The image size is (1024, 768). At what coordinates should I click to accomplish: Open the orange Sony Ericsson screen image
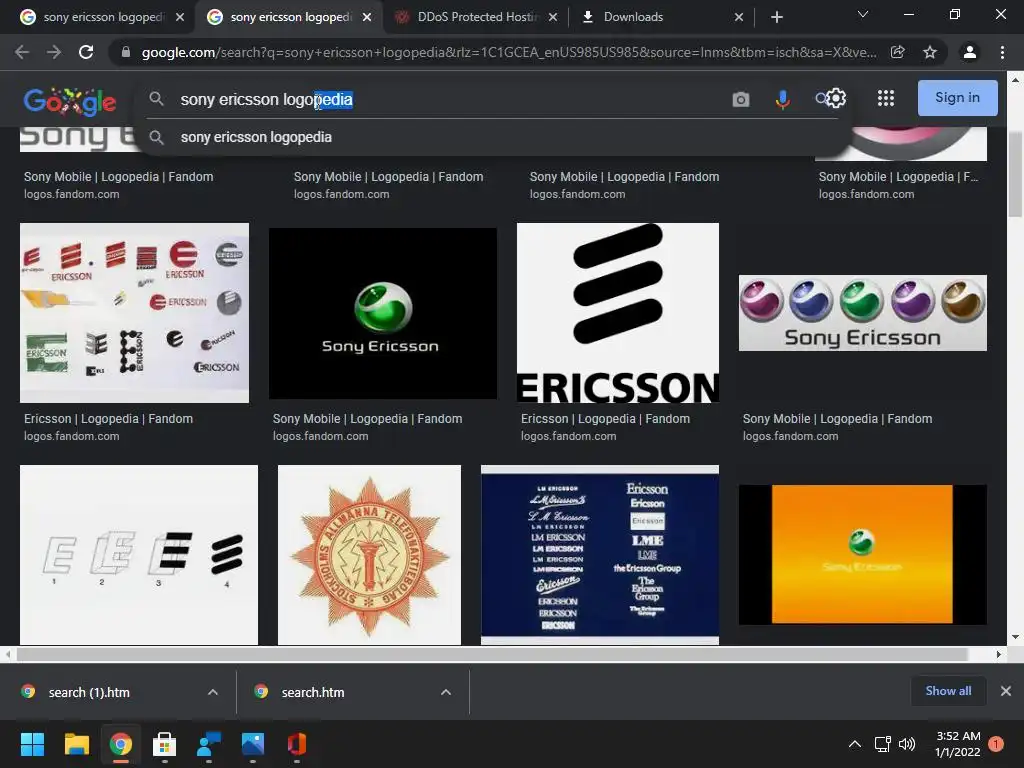tap(863, 554)
